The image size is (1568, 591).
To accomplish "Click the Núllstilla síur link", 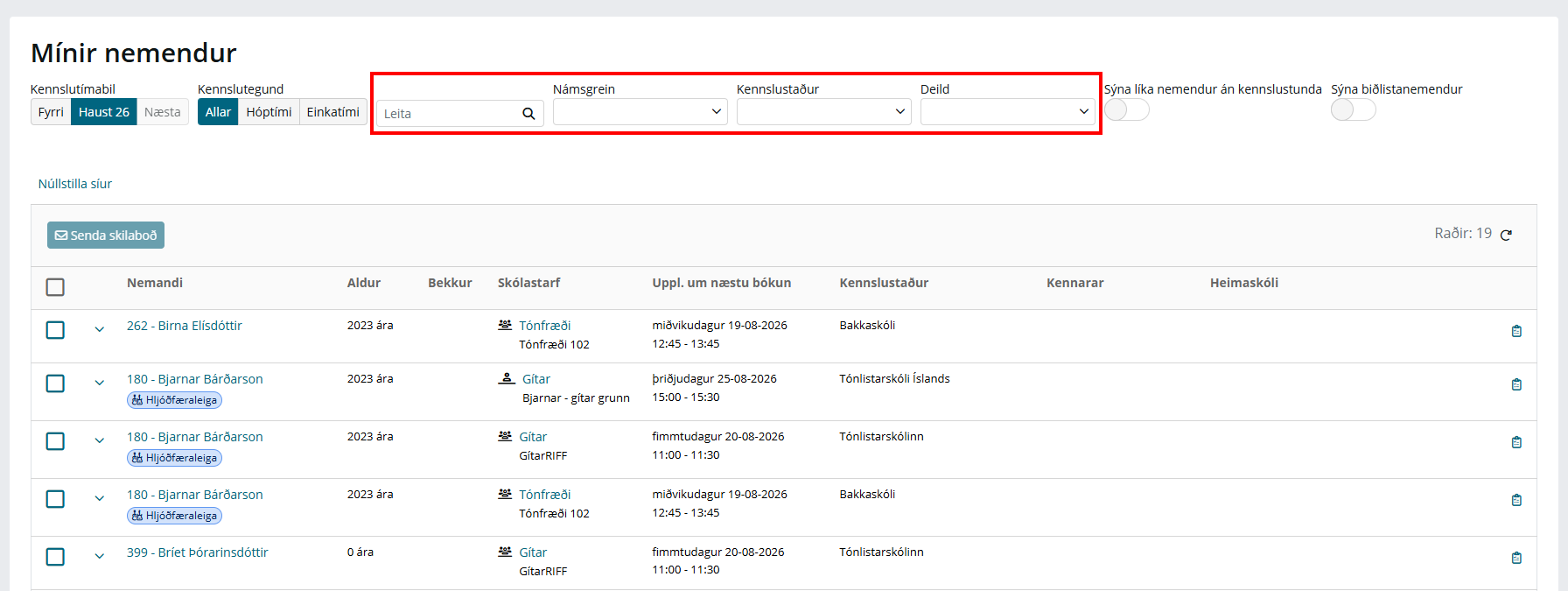I will [x=75, y=184].
